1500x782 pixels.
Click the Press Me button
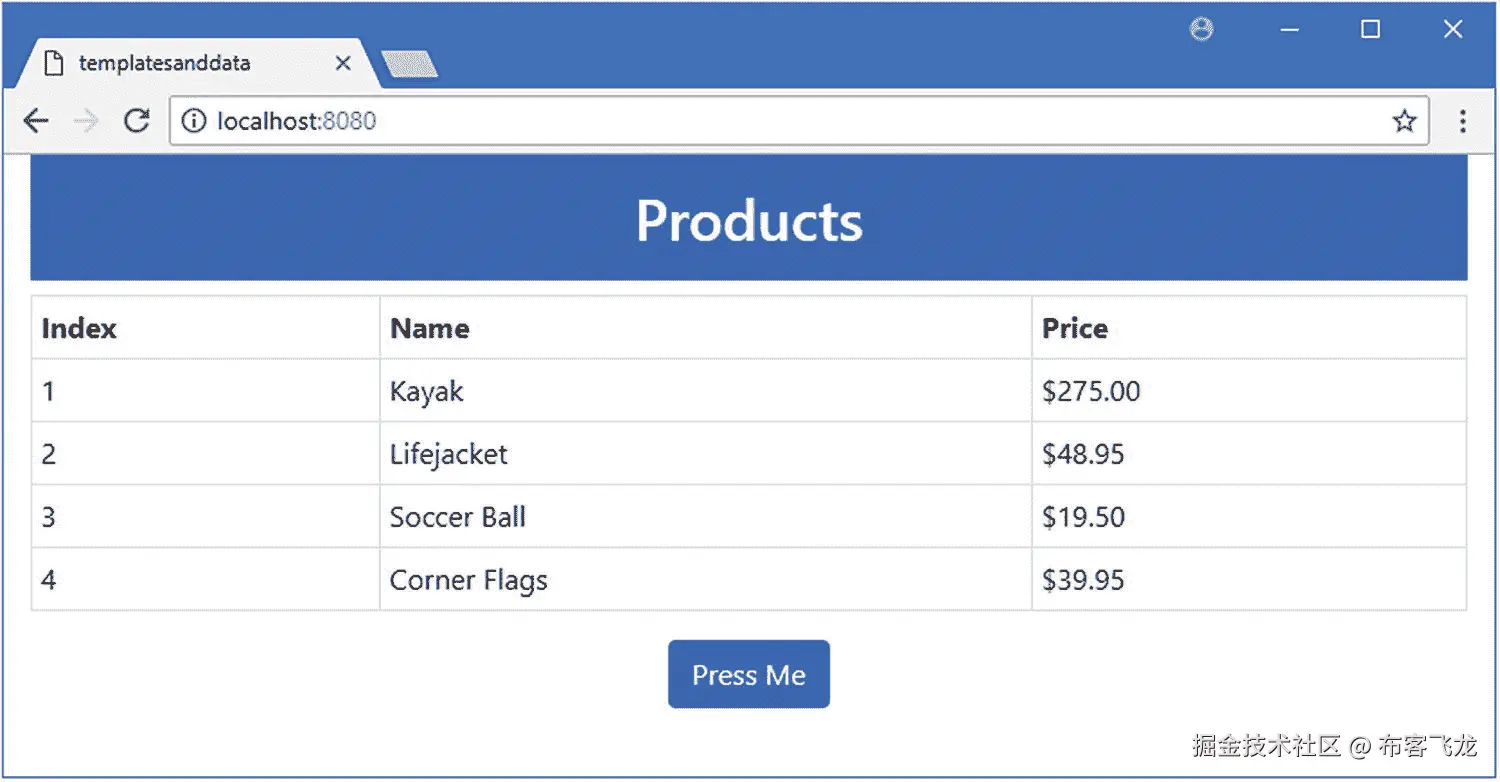pos(749,675)
